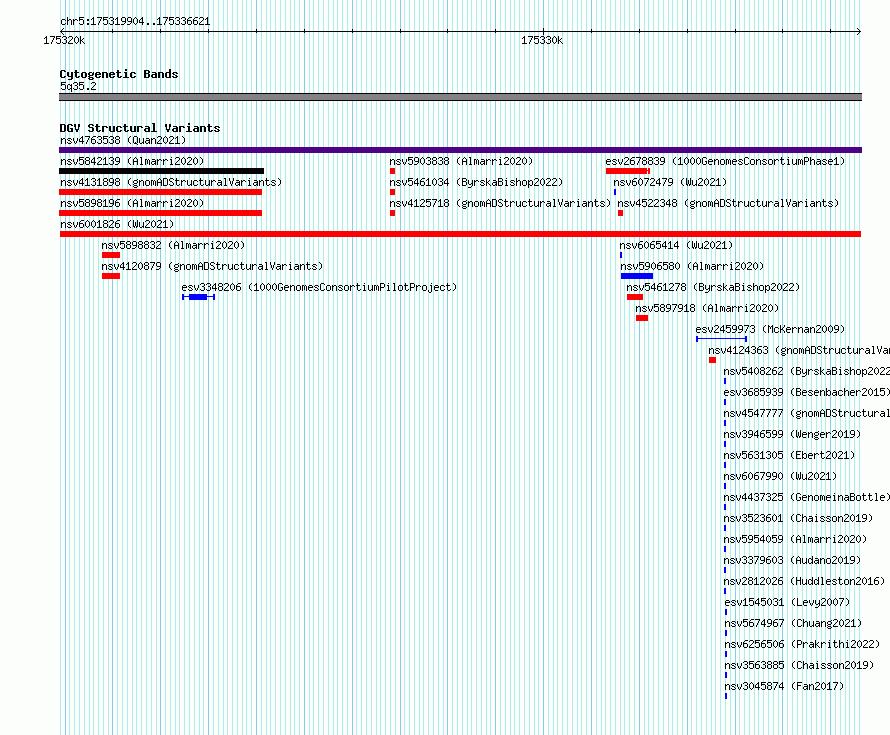Click the blue esv2459973 interval line
This screenshot has height=735, width=890.
coord(721,339)
